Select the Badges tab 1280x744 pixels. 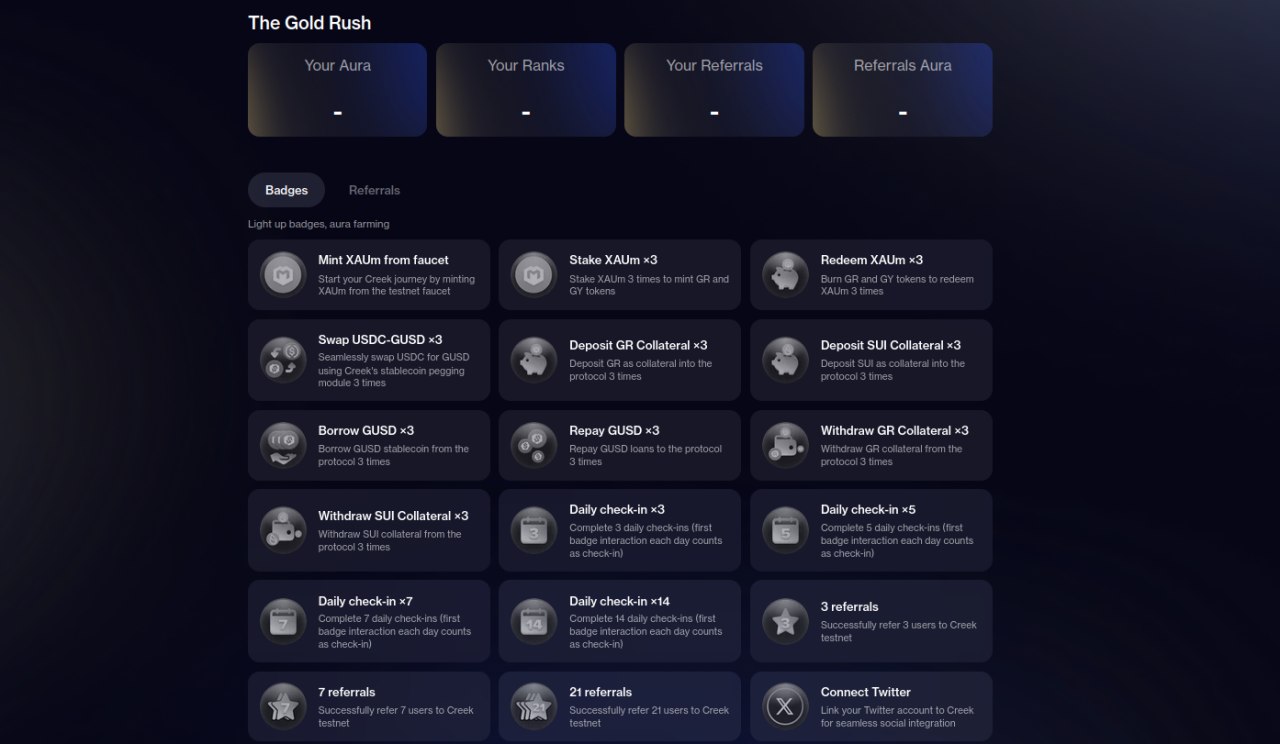(x=286, y=190)
